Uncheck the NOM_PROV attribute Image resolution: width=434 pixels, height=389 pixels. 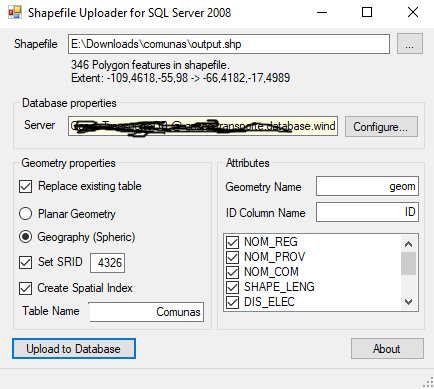232,257
